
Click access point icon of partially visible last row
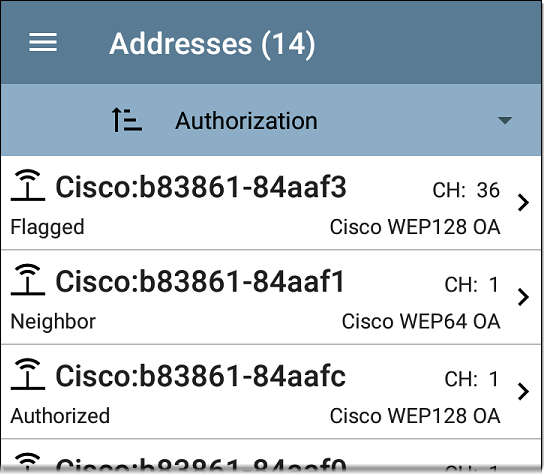(28, 460)
